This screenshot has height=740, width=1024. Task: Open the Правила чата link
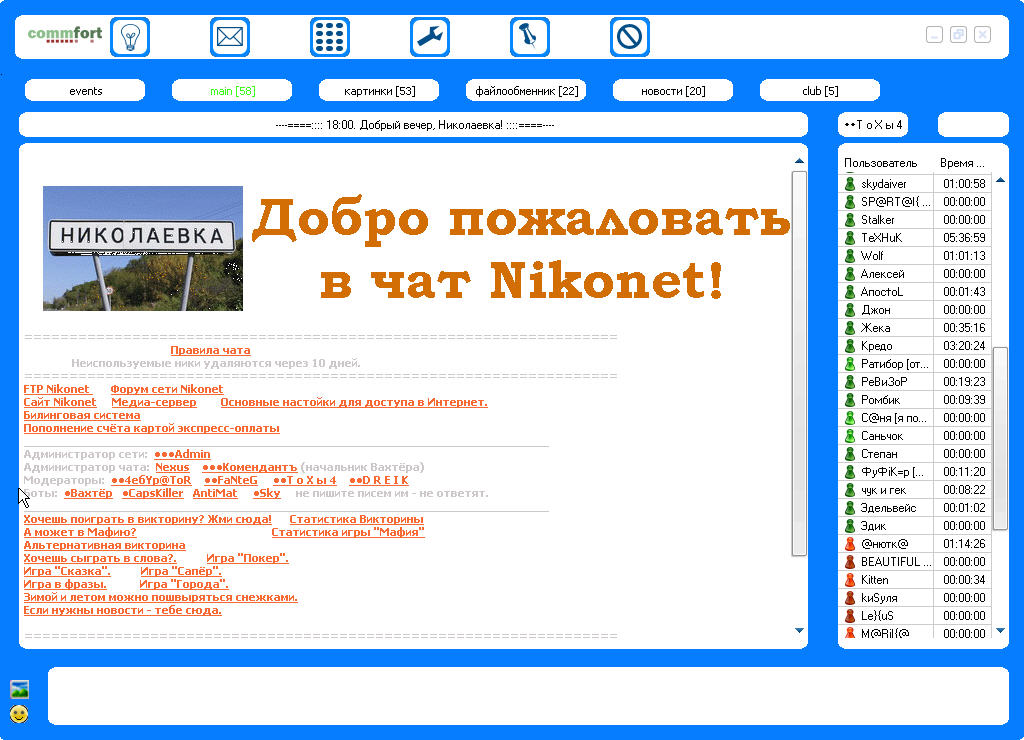(210, 350)
